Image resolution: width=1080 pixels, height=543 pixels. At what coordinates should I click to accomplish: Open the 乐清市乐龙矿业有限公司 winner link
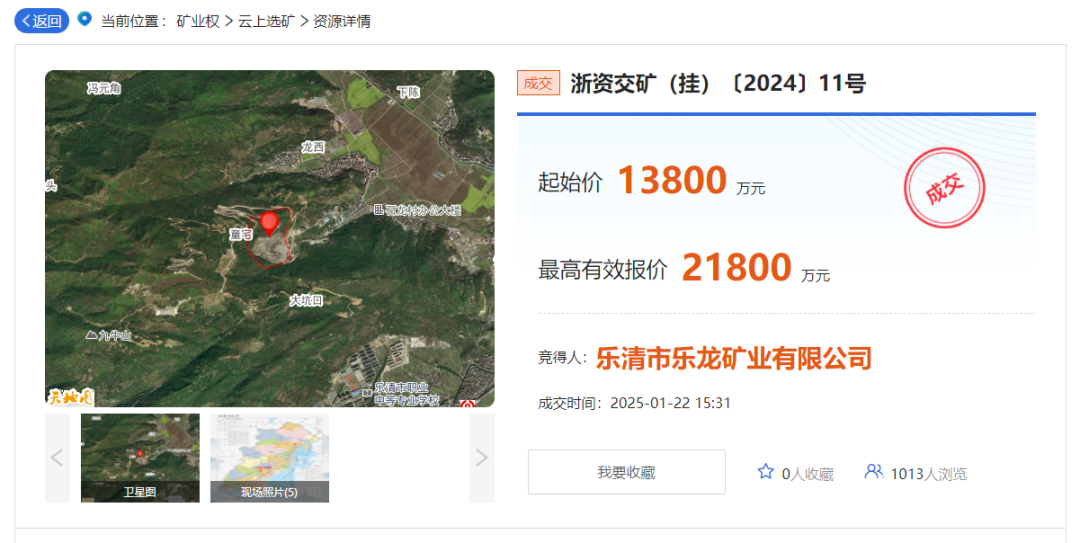[734, 358]
